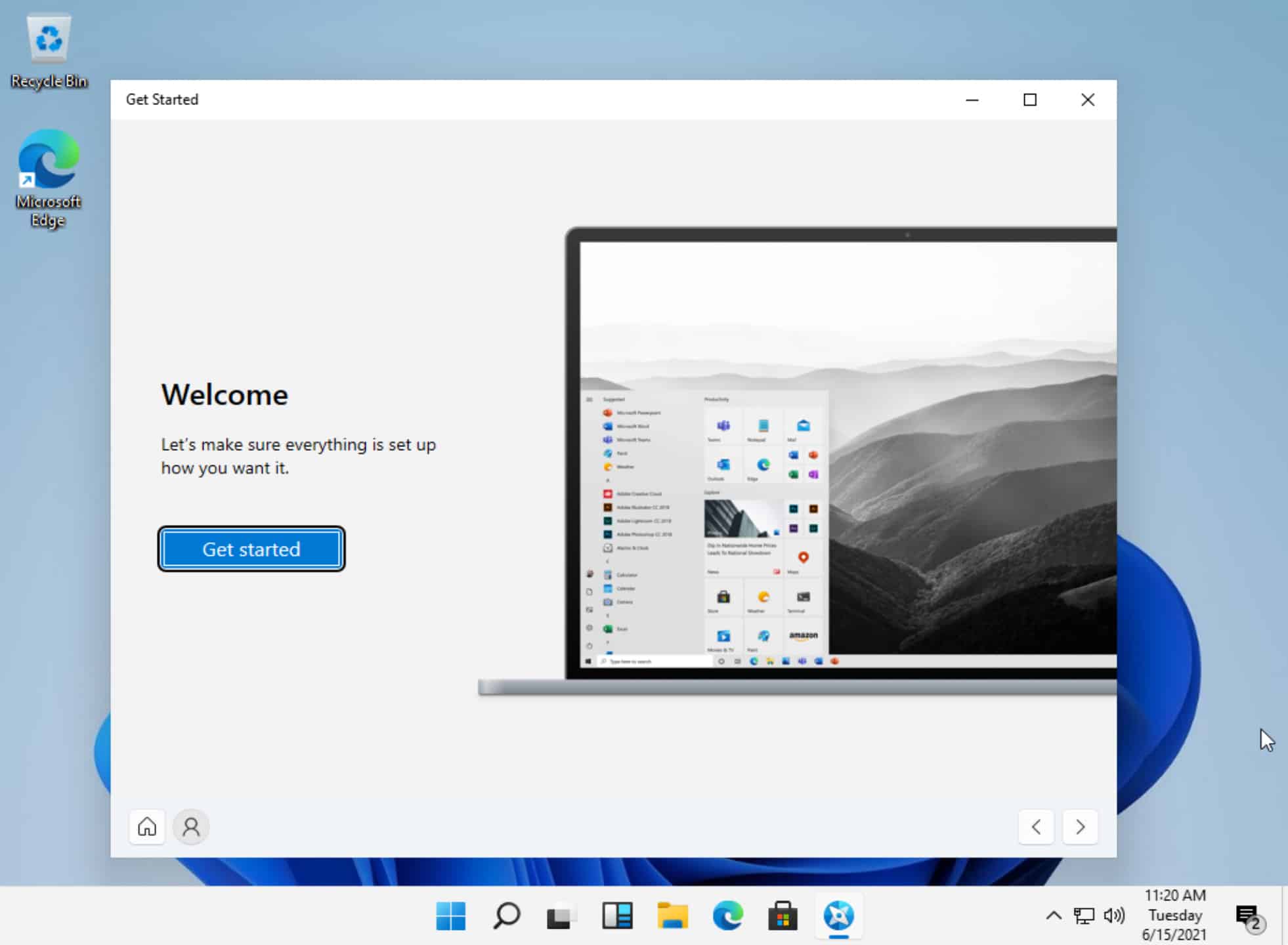This screenshot has height=945, width=1288.
Task: Click the Get started button
Action: pyautogui.click(x=251, y=549)
